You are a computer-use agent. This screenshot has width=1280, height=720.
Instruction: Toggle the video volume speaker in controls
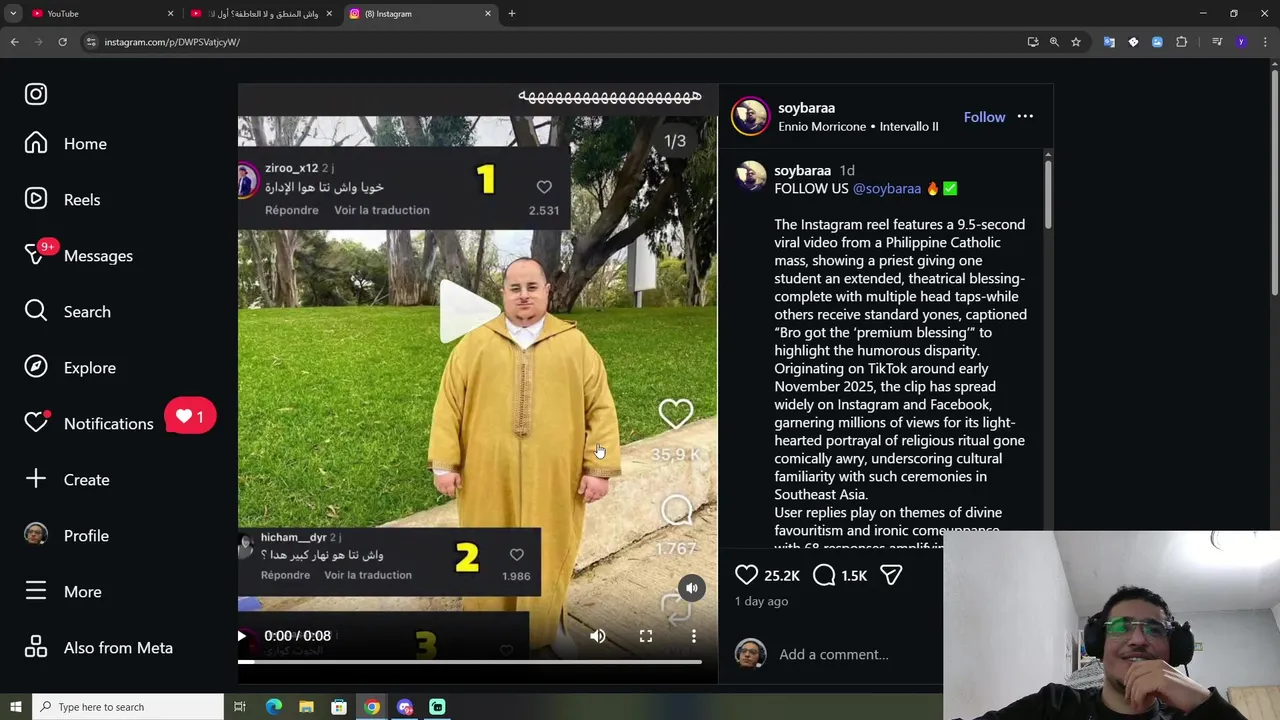pos(598,636)
